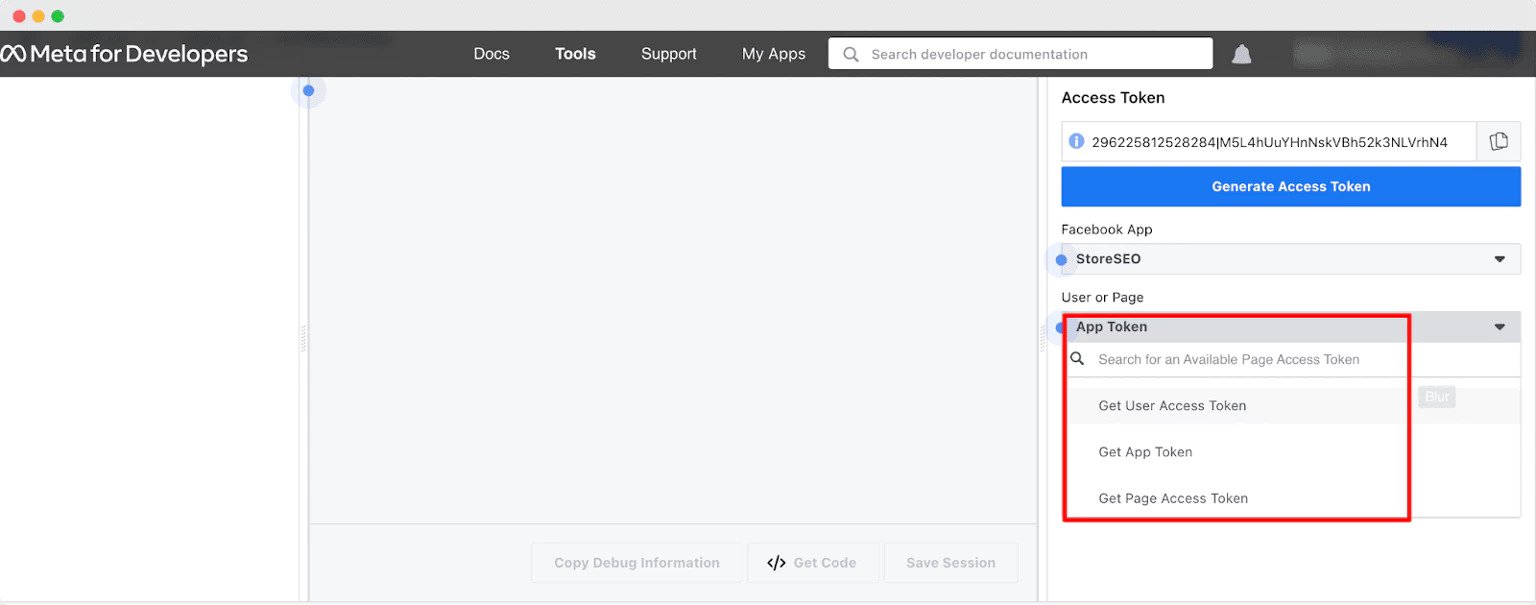Viewport: 1536px width, 605px height.
Task: Open the Support menu
Action: (x=669, y=54)
